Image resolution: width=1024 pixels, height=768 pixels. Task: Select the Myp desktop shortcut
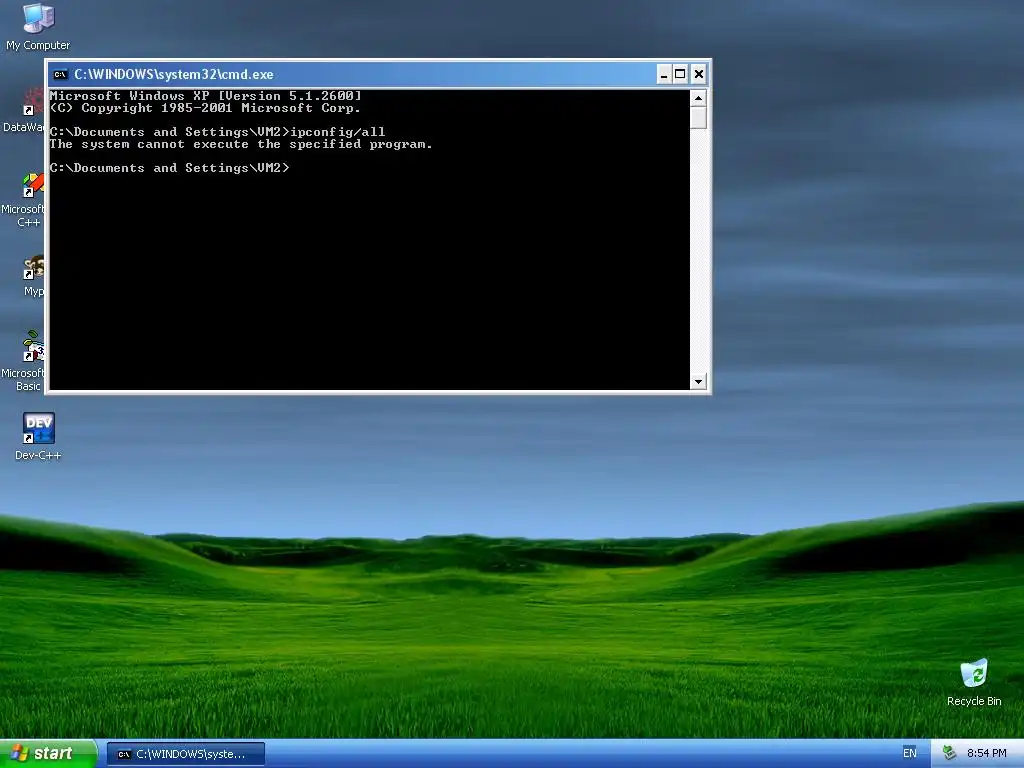33,277
